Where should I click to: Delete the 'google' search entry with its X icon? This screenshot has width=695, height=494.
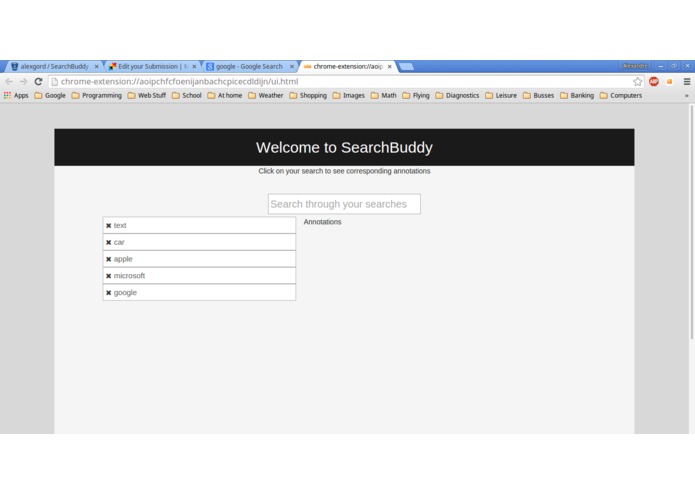coord(109,293)
